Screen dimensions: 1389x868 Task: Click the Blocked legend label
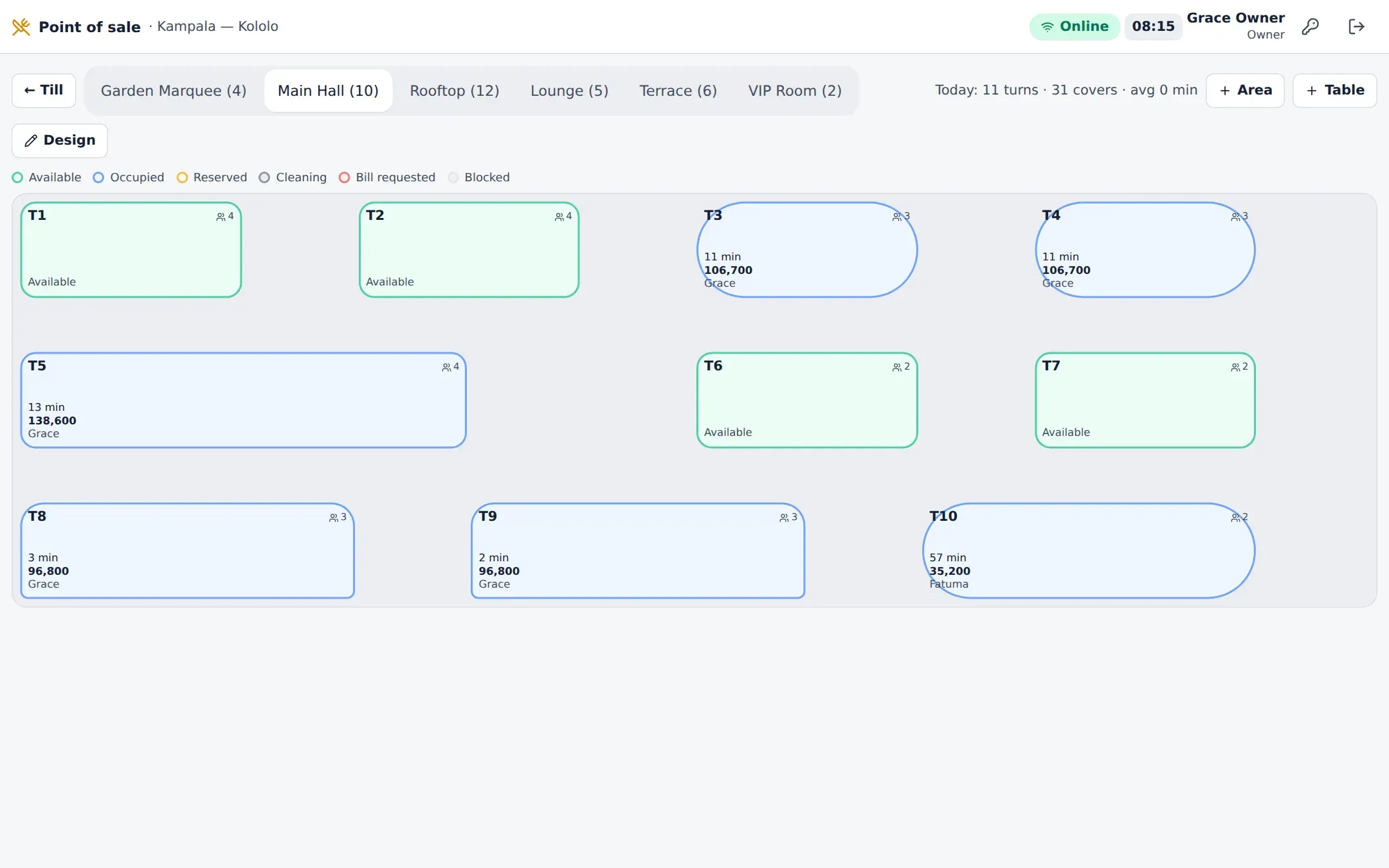[x=487, y=177]
